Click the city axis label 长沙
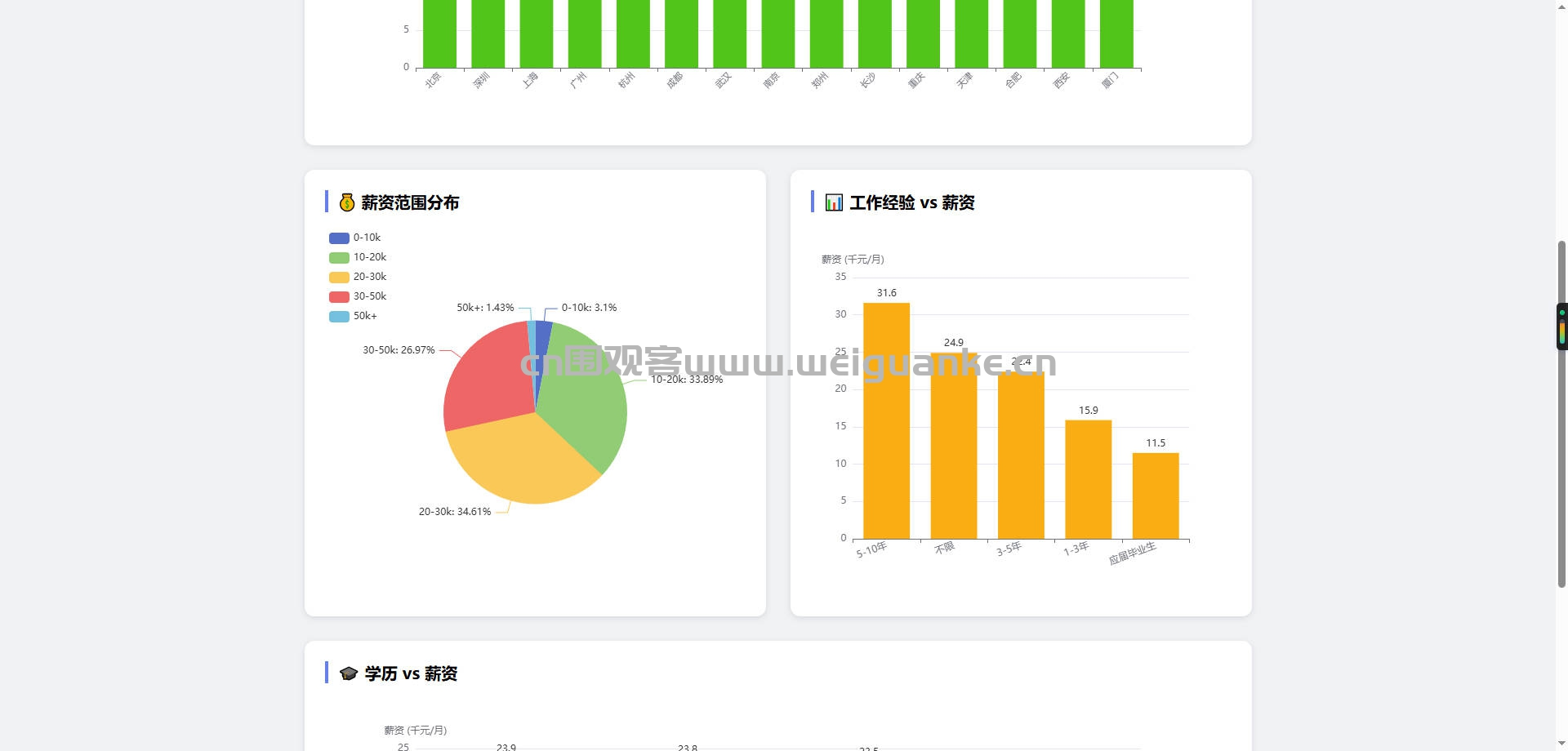Viewport: 1568px width, 751px height. (867, 80)
